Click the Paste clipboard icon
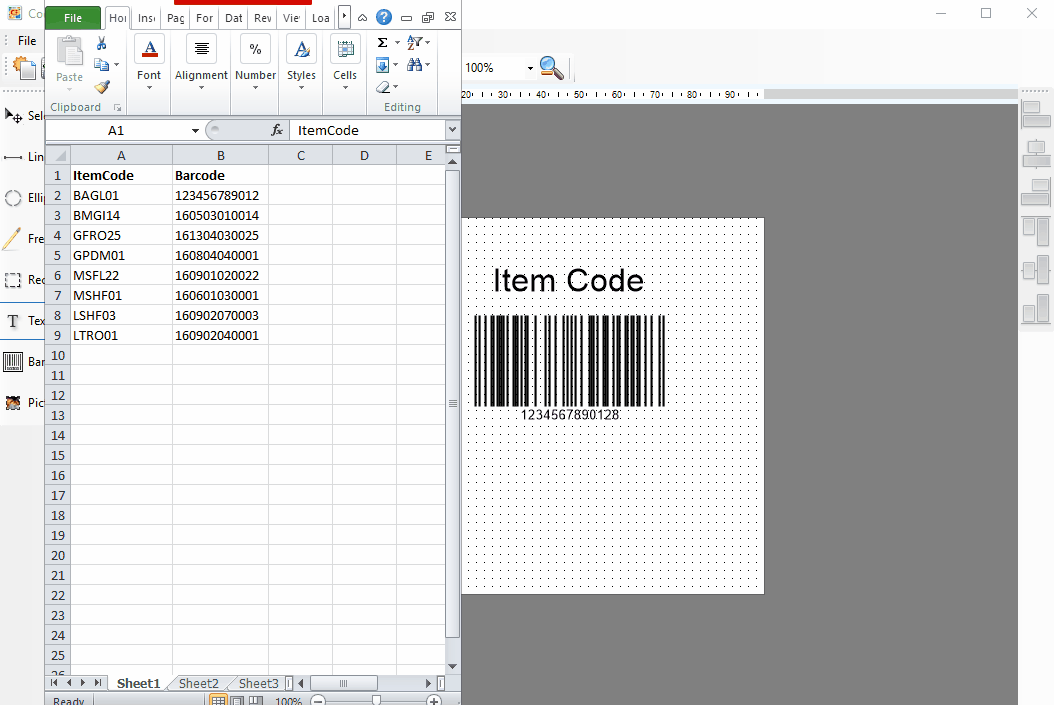Image resolution: width=1054 pixels, height=705 pixels. pyautogui.click(x=69, y=51)
